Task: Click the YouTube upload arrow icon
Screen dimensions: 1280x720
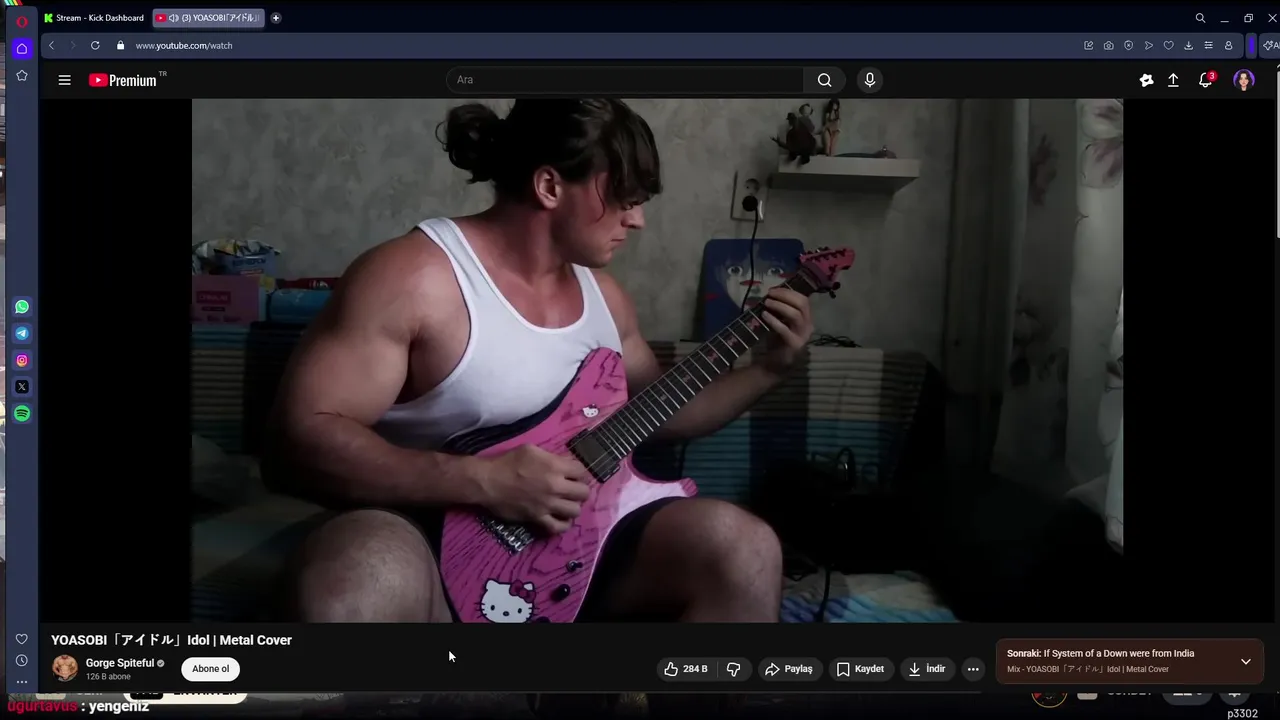Action: click(x=1173, y=80)
